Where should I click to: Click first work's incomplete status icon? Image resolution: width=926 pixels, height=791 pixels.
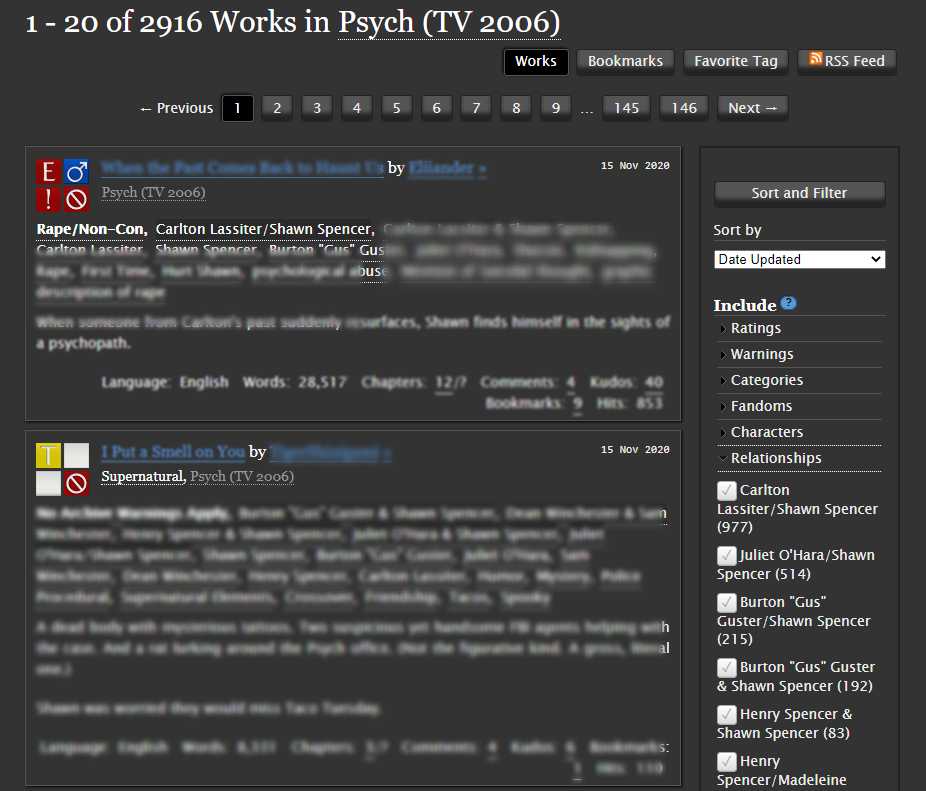pyautogui.click(x=76, y=199)
